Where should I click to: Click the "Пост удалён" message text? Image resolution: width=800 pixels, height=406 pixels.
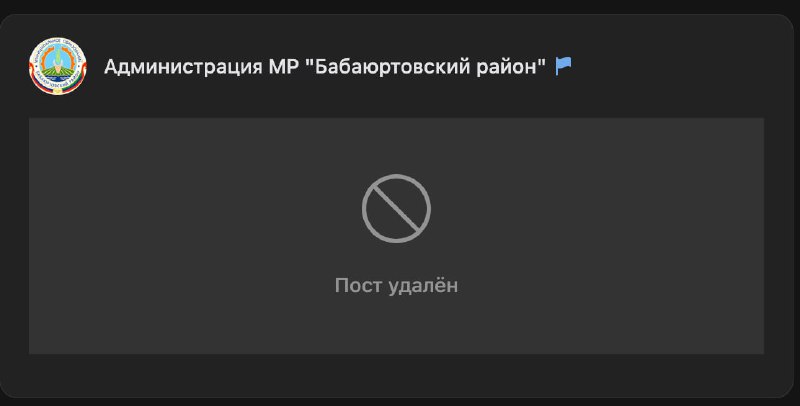point(396,285)
